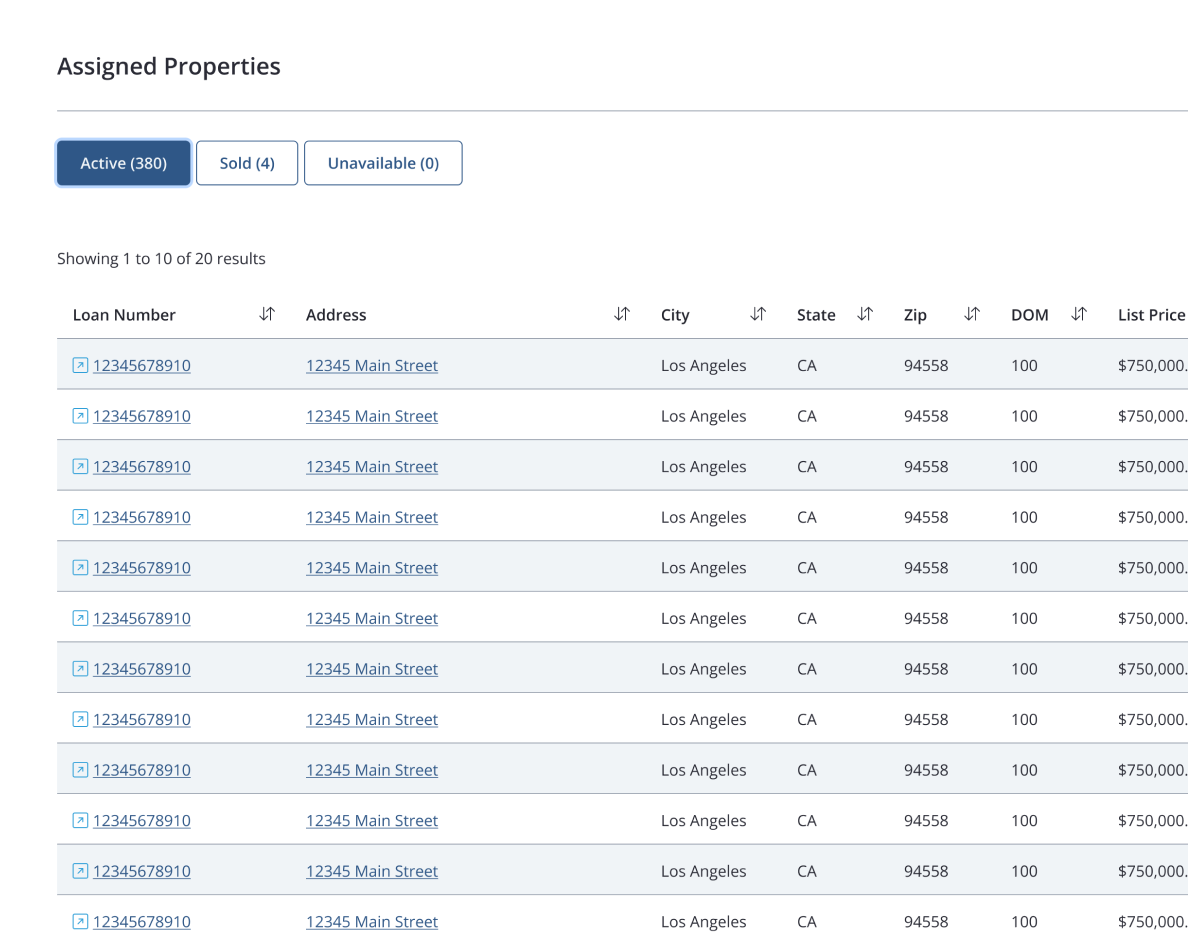This screenshot has width=1188, height=944.
Task: Select the Unavailable (0) tab
Action: 383,163
